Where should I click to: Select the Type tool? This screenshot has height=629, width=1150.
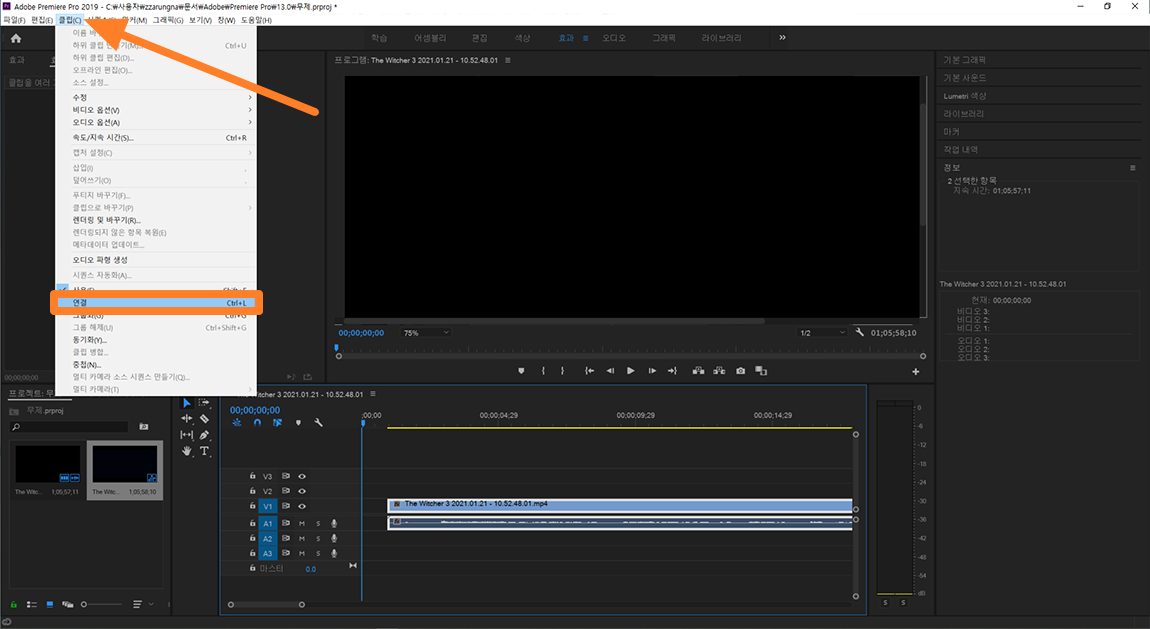coord(205,451)
